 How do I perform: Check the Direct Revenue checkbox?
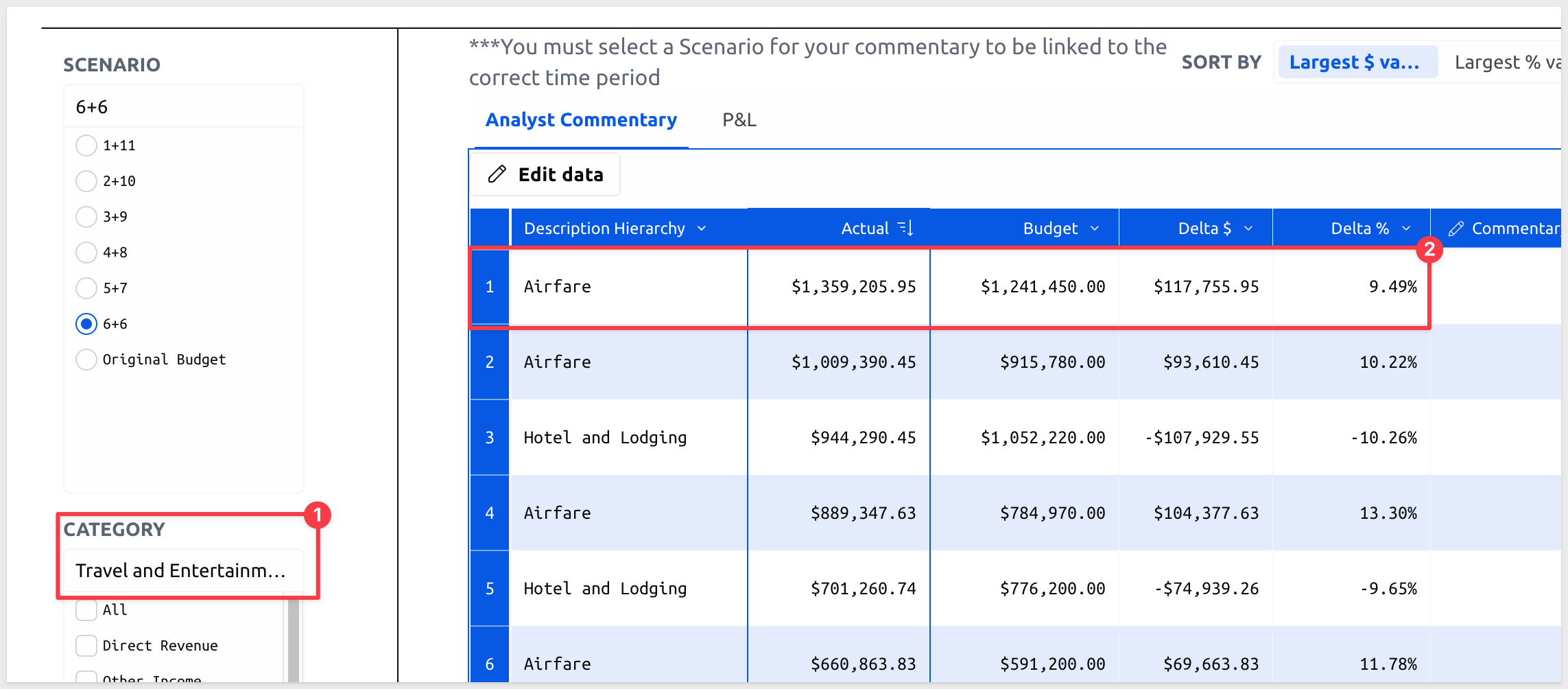[86, 645]
